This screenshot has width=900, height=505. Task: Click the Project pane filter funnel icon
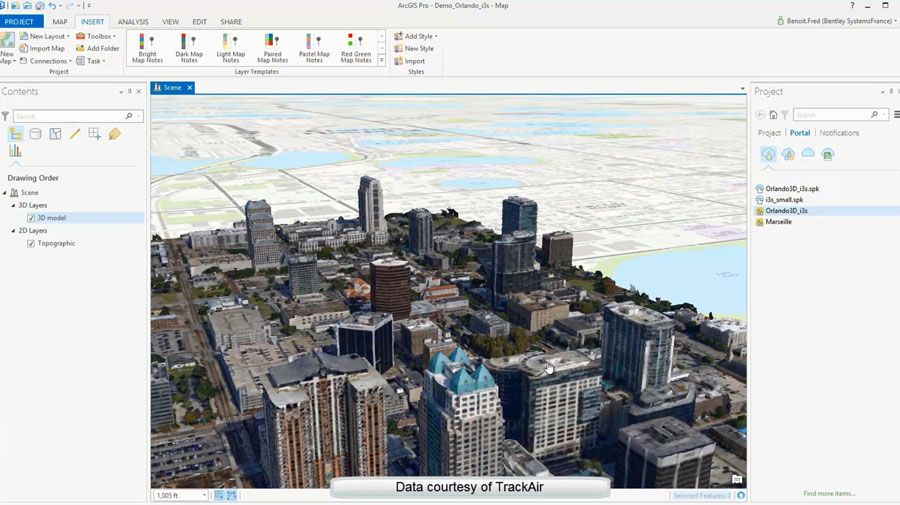click(785, 115)
